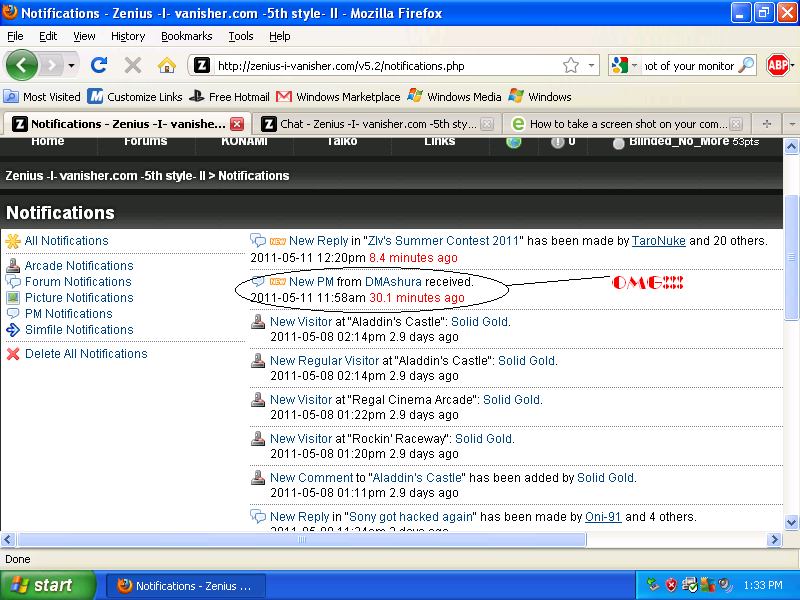The height and width of the screenshot is (600, 800).
Task: Click the red X Delete All icon
Action: click(x=13, y=354)
